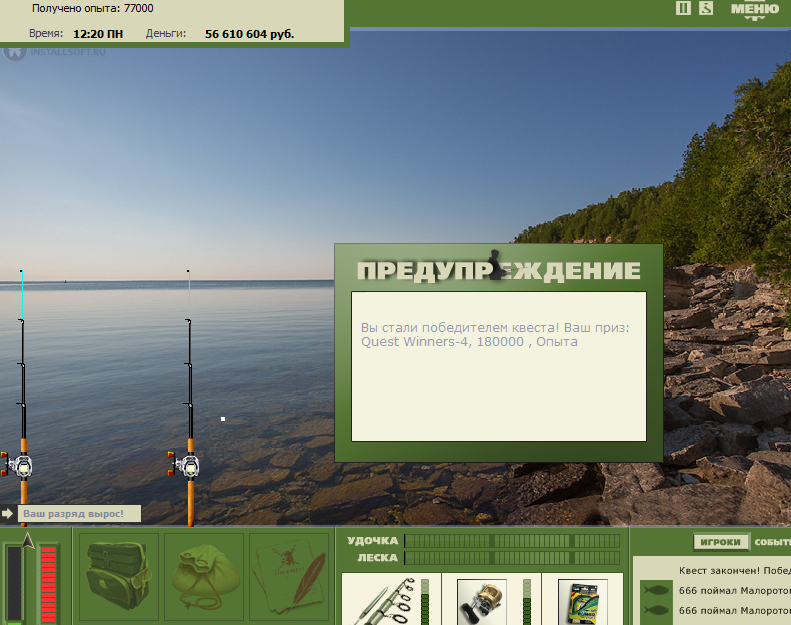This screenshot has width=791, height=625.
Task: Switch to the СОБЫТИЯ tab
Action: click(x=772, y=542)
